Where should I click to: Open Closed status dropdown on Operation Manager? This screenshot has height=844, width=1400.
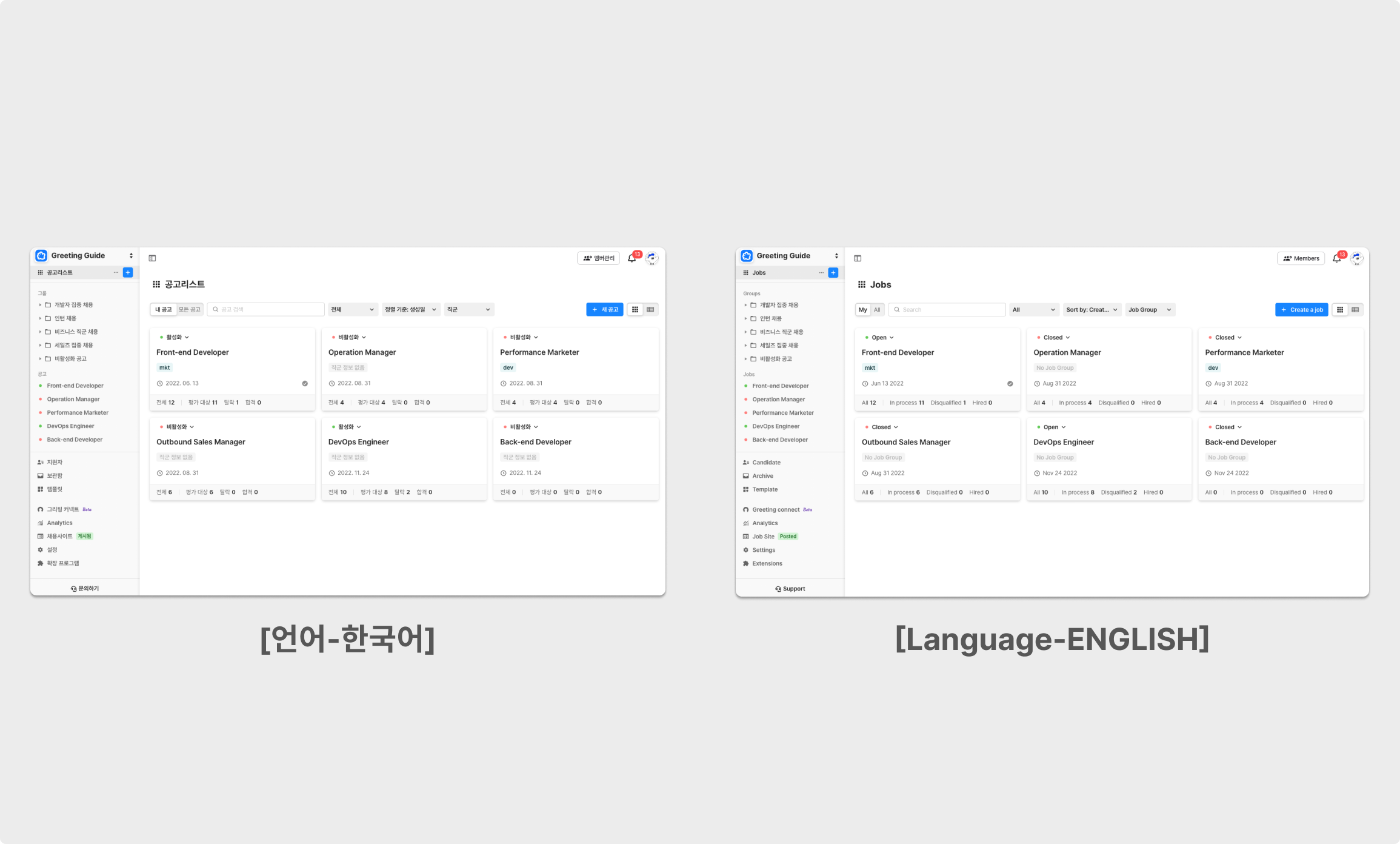click(1053, 338)
